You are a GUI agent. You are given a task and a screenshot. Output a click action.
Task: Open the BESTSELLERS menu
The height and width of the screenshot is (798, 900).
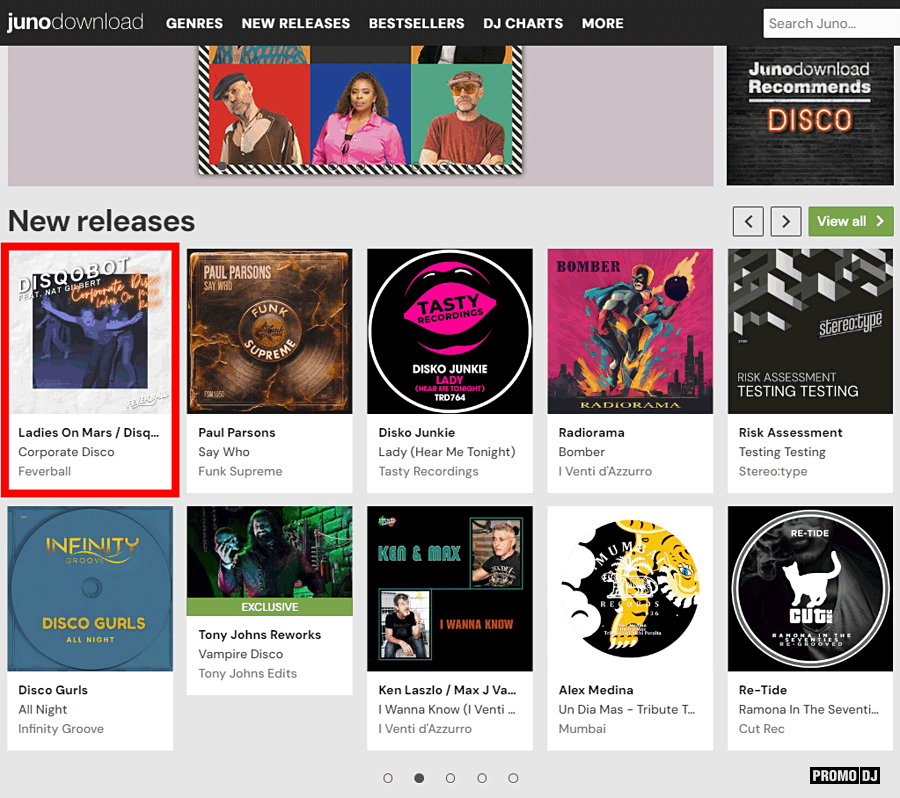pyautogui.click(x=416, y=24)
